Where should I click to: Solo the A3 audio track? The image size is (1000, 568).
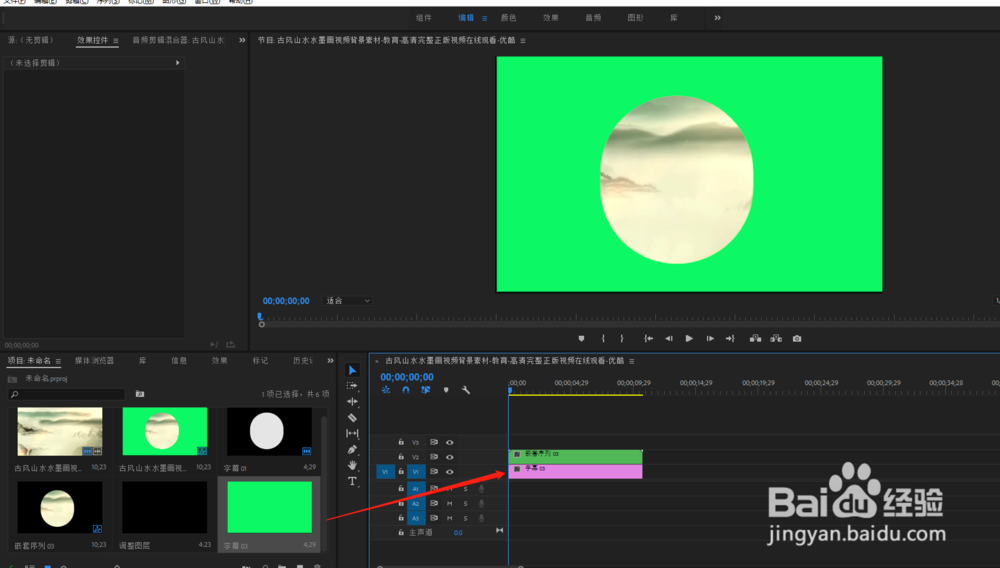click(466, 518)
